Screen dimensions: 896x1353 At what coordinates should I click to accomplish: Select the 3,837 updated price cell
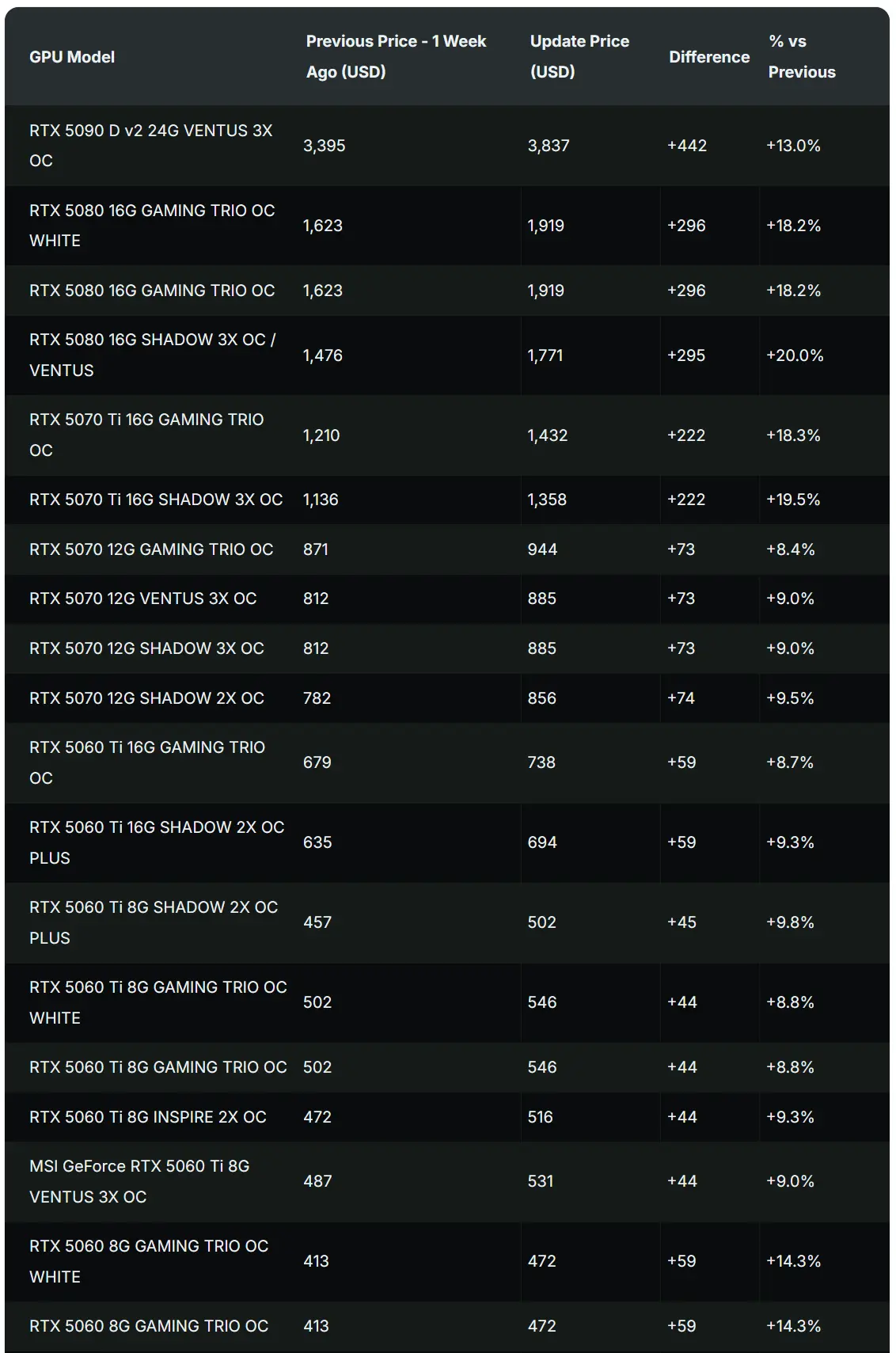pyautogui.click(x=549, y=146)
